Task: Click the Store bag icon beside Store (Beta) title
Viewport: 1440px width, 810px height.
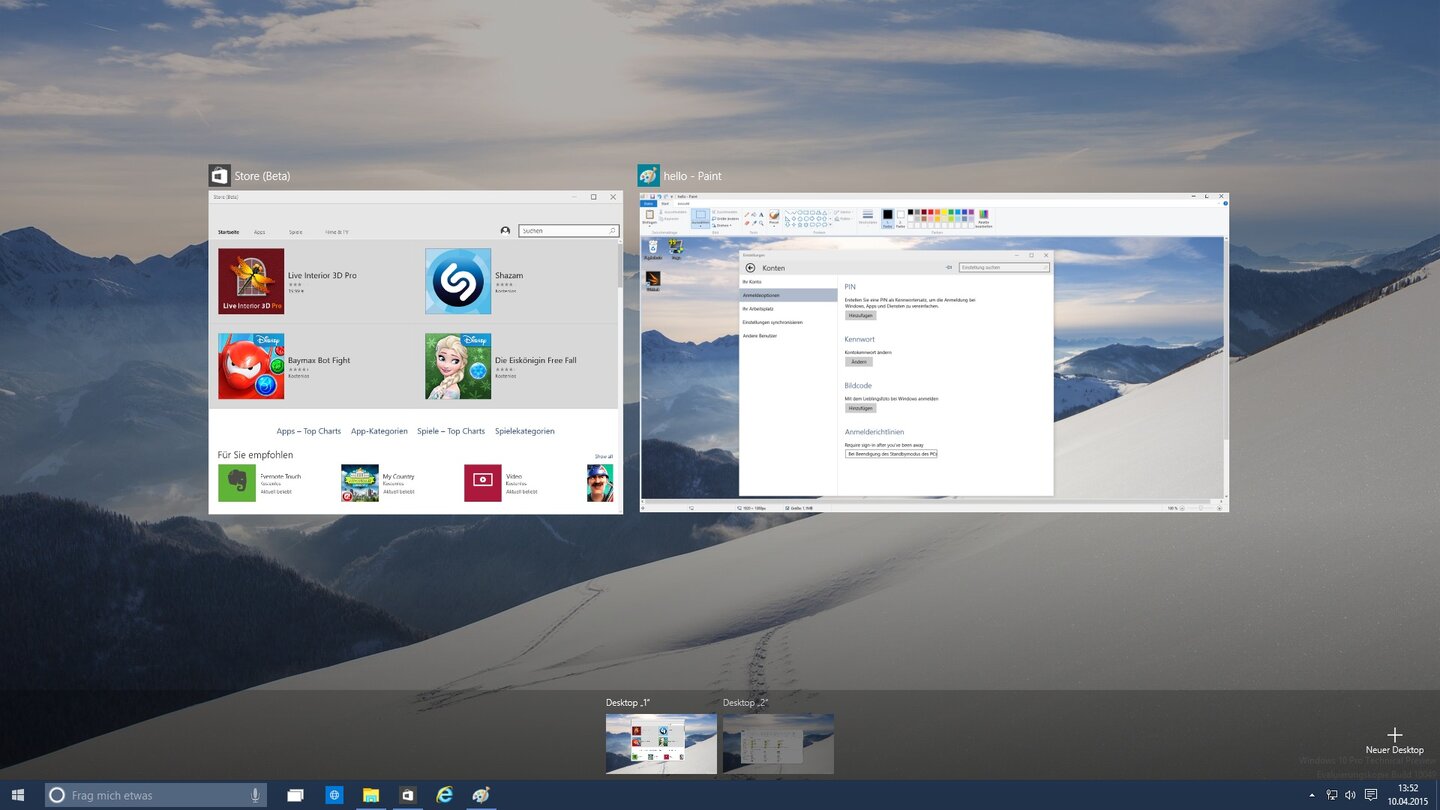Action: tap(219, 176)
